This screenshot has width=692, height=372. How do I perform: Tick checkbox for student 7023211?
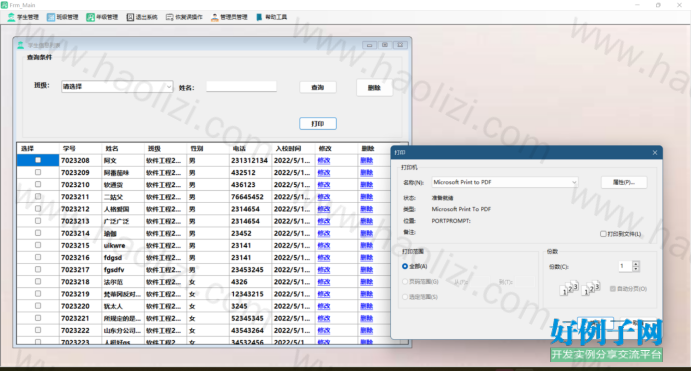click(38, 196)
